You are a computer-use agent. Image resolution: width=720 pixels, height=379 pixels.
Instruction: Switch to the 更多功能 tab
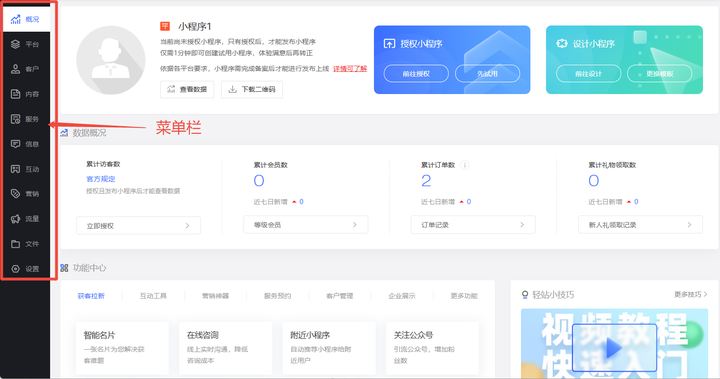[x=464, y=296]
